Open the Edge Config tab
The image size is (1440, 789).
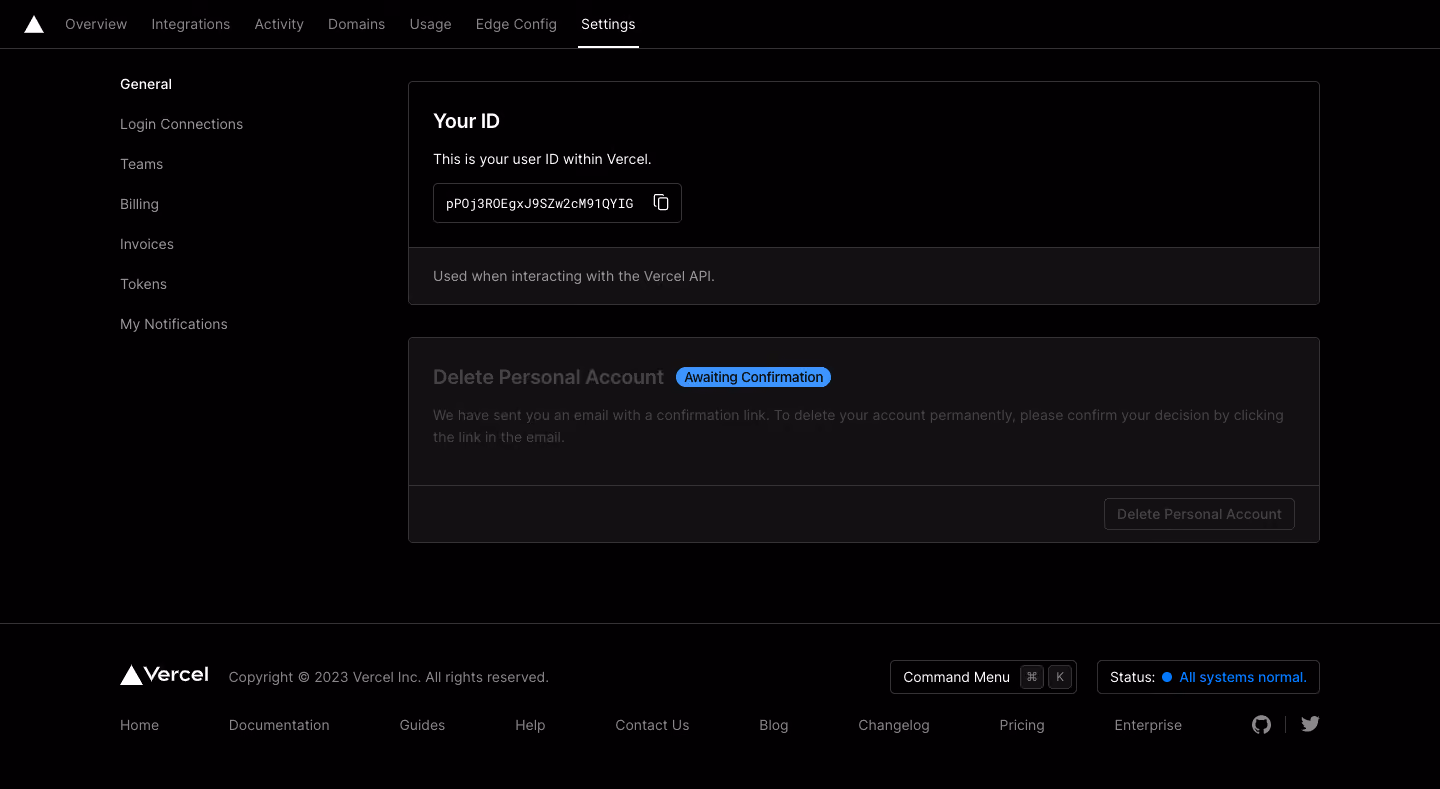516,24
